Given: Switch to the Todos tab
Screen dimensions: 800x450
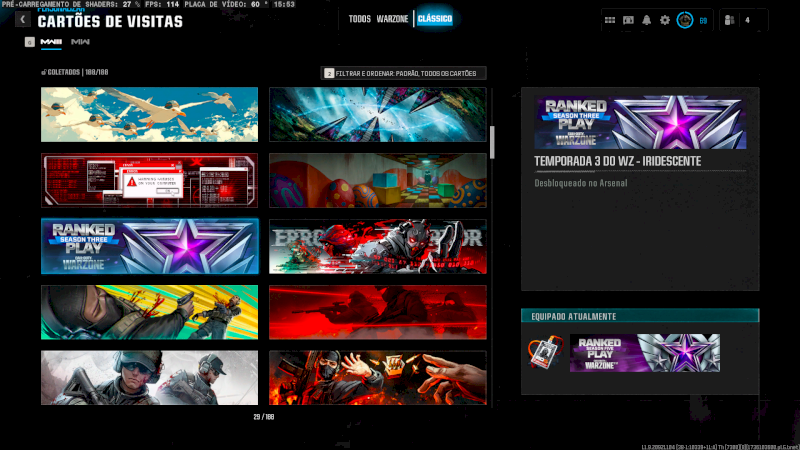Looking at the screenshot, I should click(360, 19).
